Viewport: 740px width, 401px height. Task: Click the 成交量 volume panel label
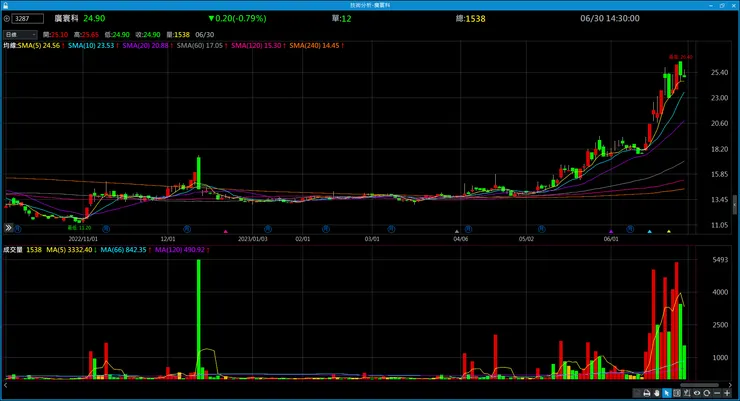13,250
